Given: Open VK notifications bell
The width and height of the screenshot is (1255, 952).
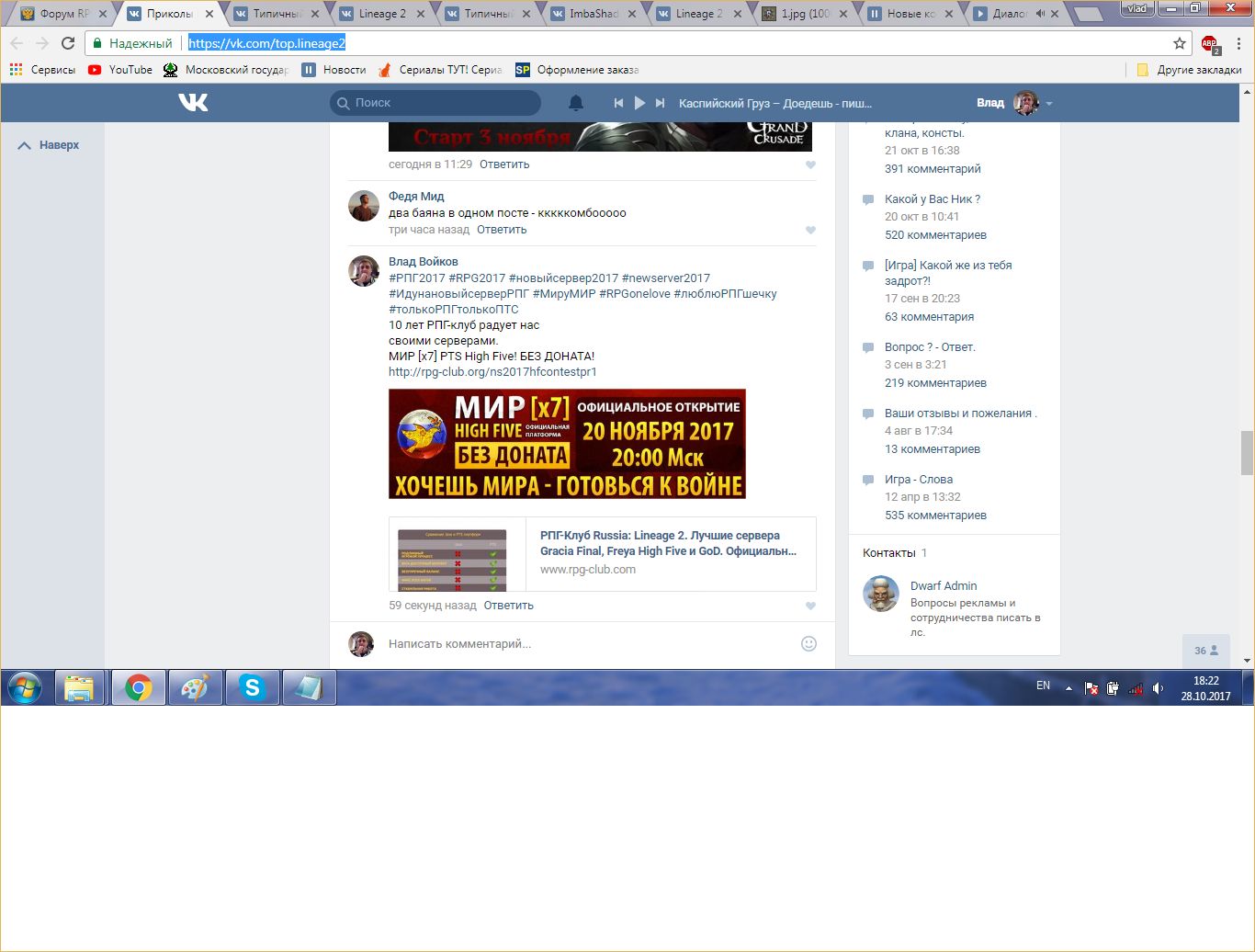Looking at the screenshot, I should [x=576, y=103].
